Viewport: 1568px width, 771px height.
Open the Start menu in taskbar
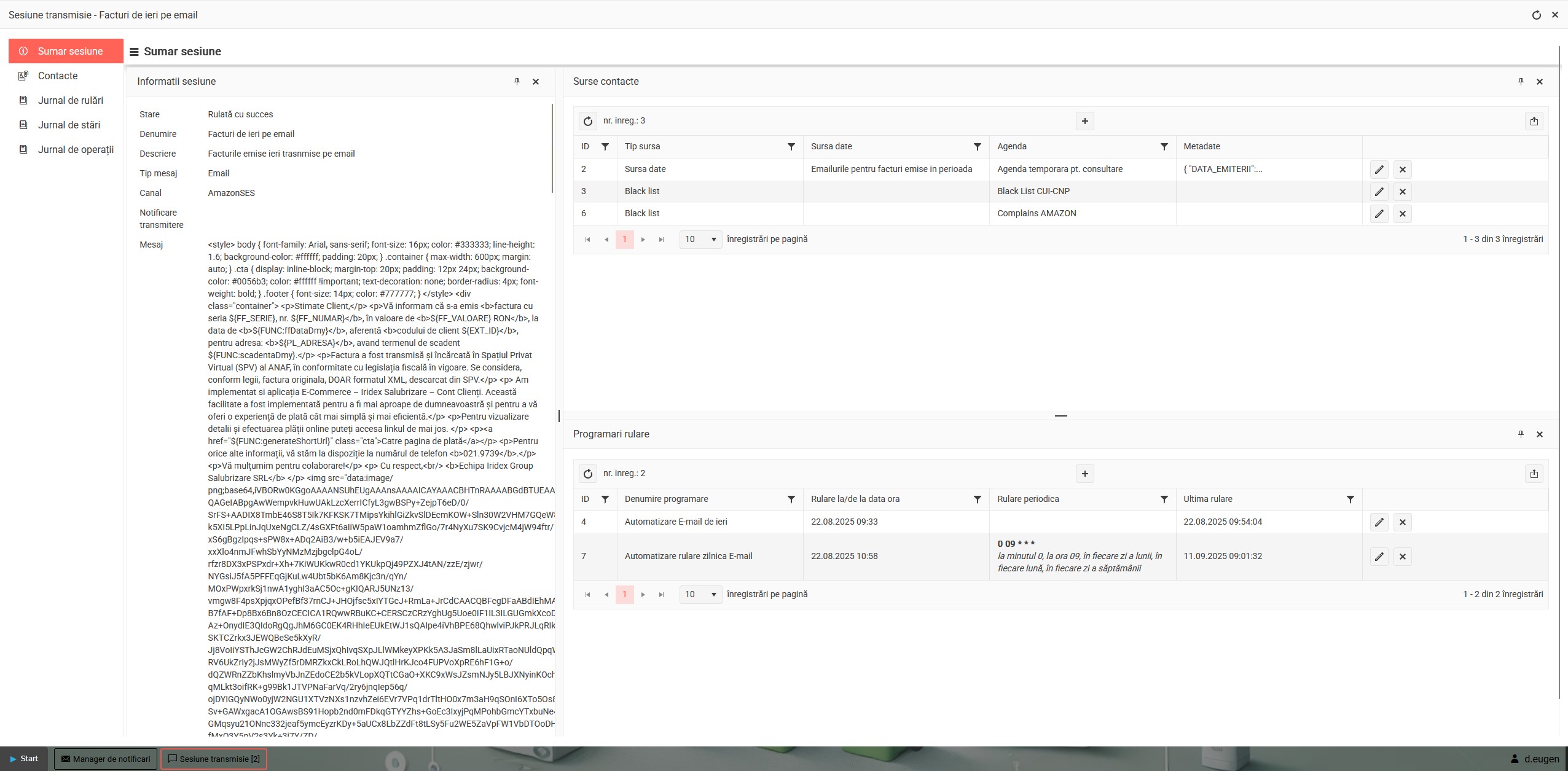point(23,759)
